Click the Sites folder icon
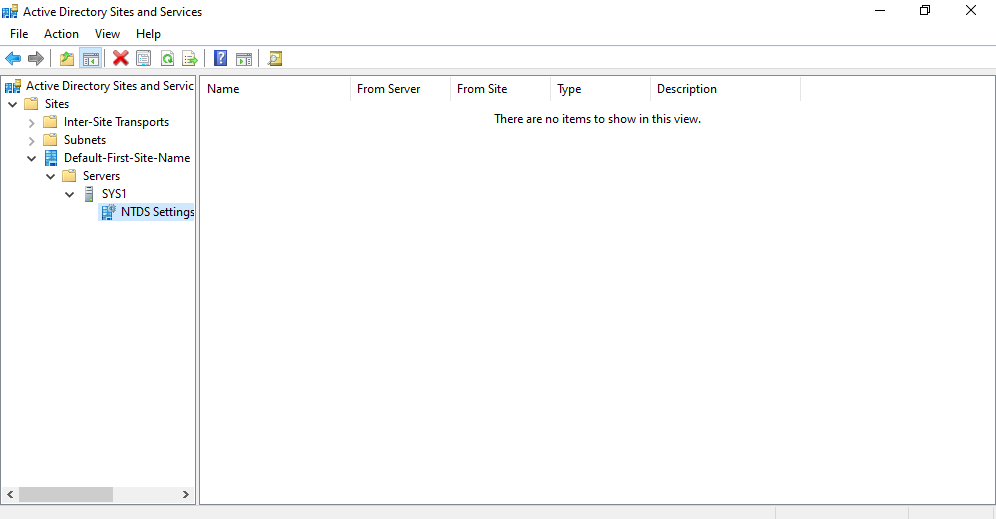Screen dimensions: 996x519 [x=31, y=104]
